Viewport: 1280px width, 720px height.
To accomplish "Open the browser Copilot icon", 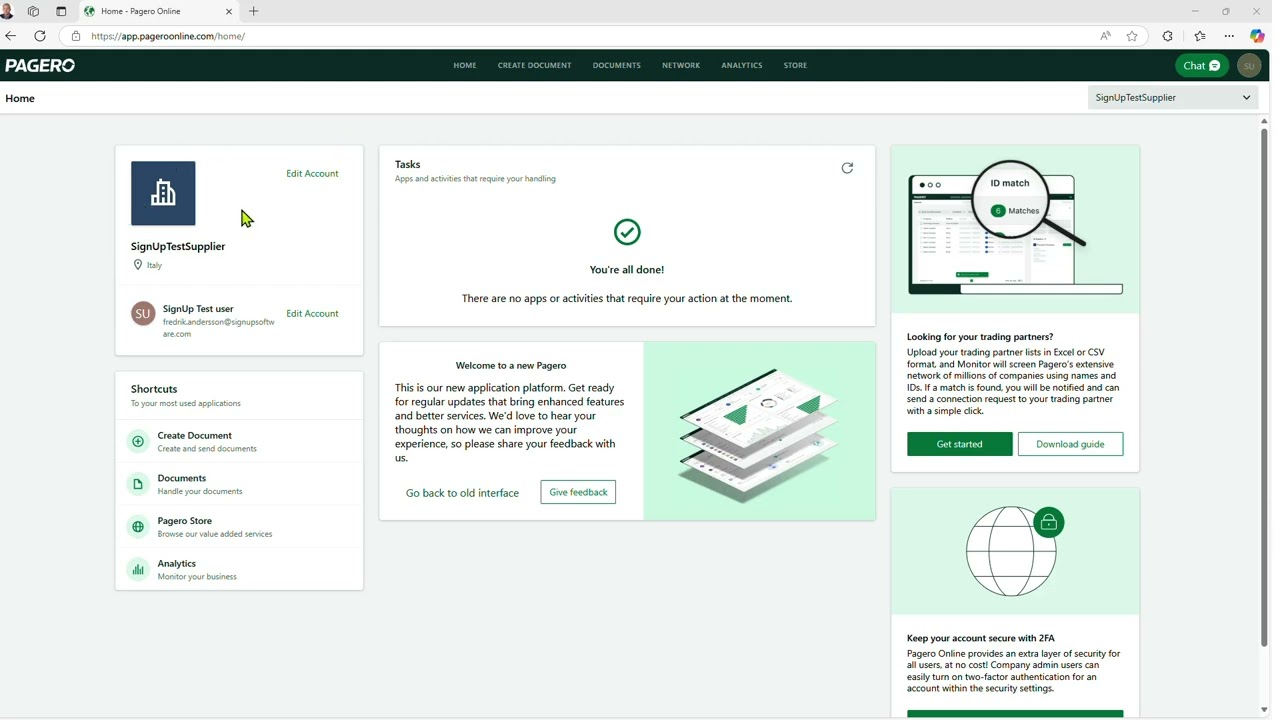I will pyautogui.click(x=1257, y=36).
